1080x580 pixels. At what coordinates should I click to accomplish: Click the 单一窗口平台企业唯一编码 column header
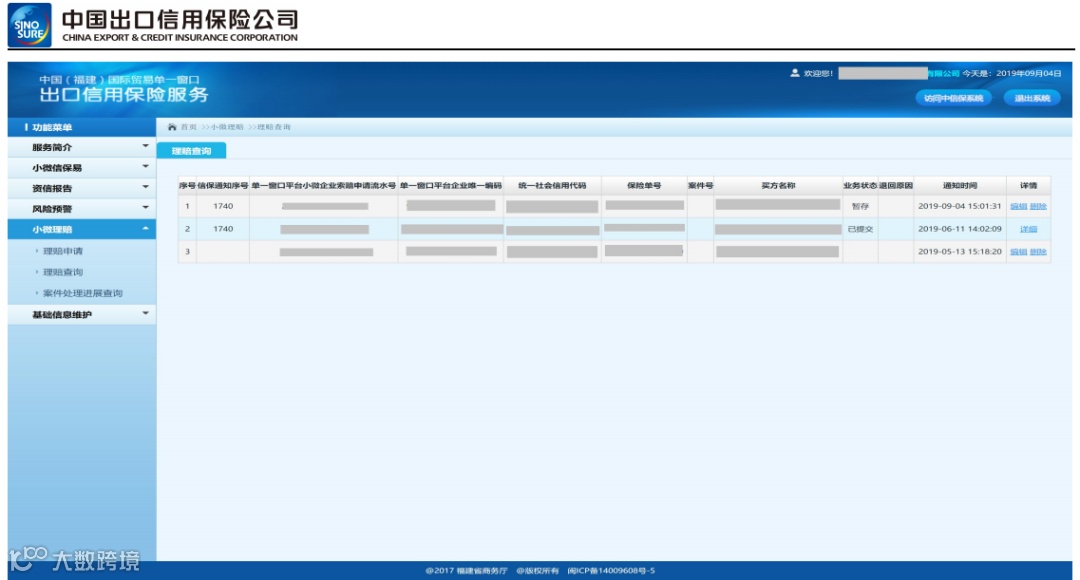pyautogui.click(x=451, y=186)
